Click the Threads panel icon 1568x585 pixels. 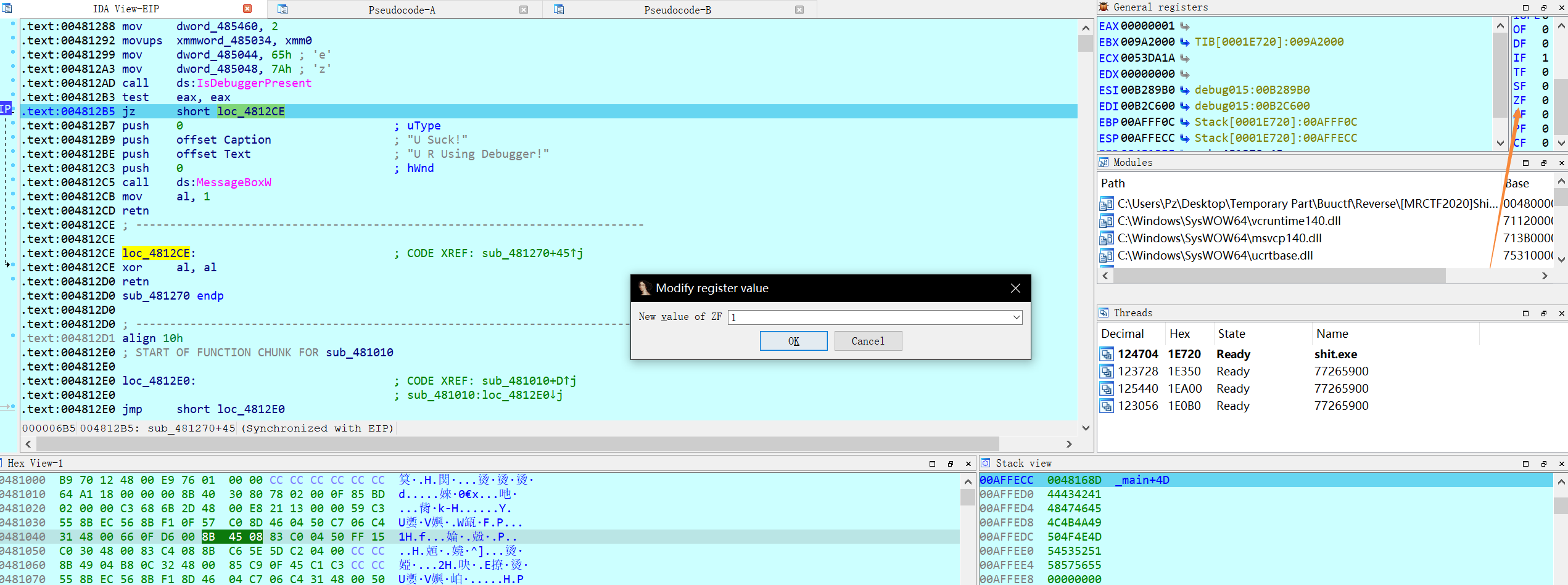click(1104, 313)
